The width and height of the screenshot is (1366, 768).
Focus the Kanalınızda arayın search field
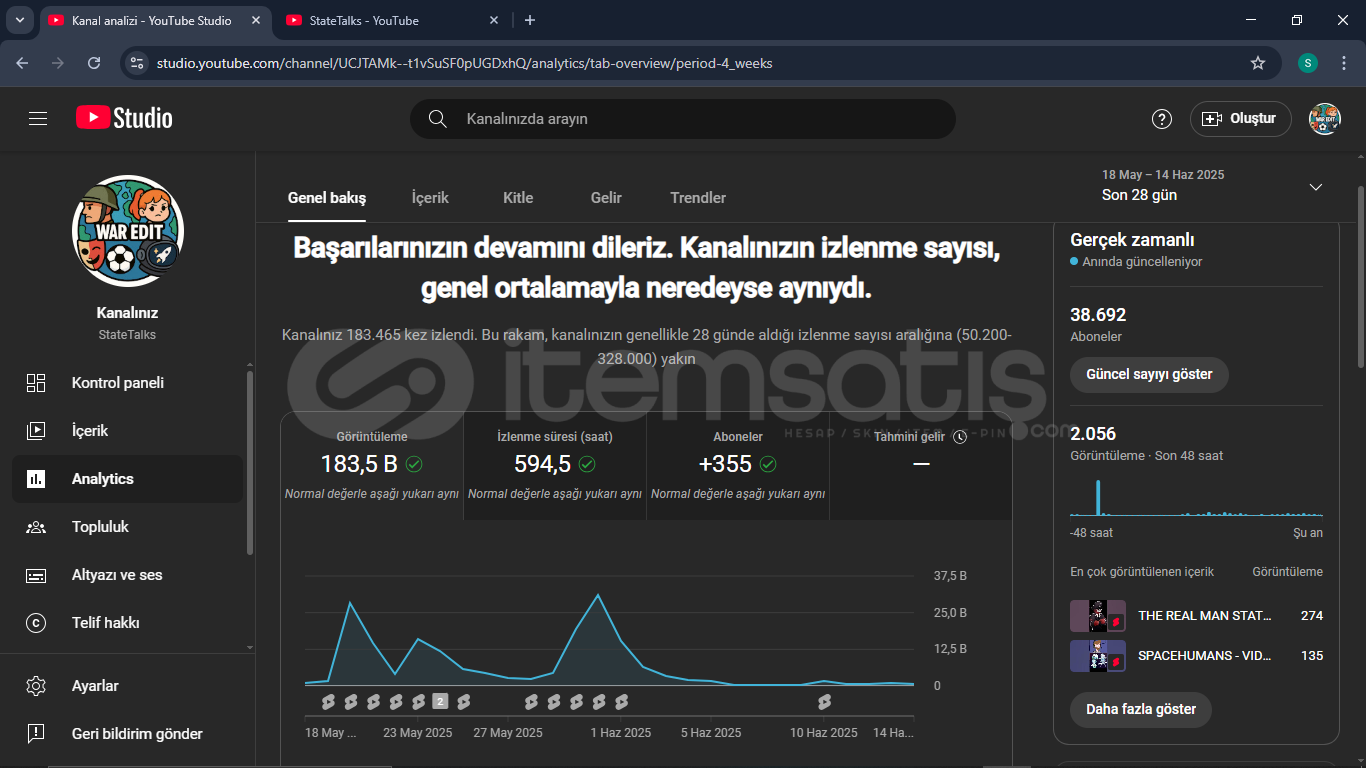tap(683, 119)
